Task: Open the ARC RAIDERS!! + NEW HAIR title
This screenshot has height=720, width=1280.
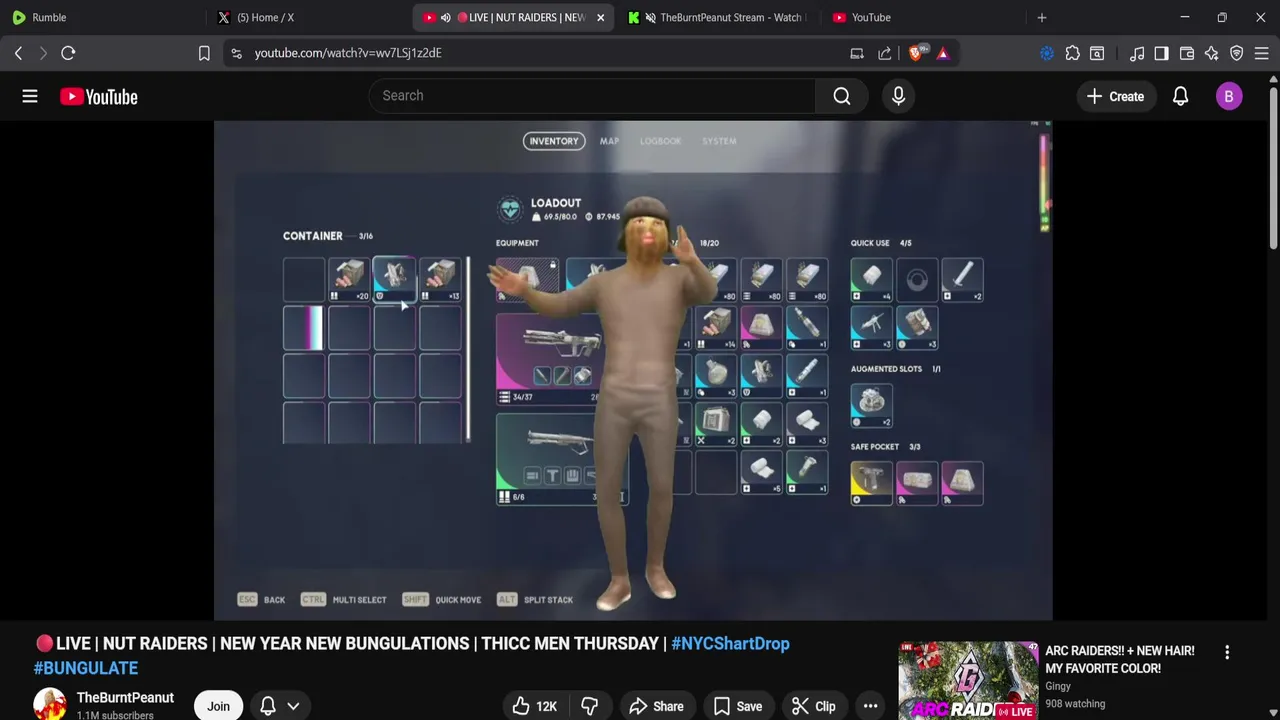Action: [1119, 659]
